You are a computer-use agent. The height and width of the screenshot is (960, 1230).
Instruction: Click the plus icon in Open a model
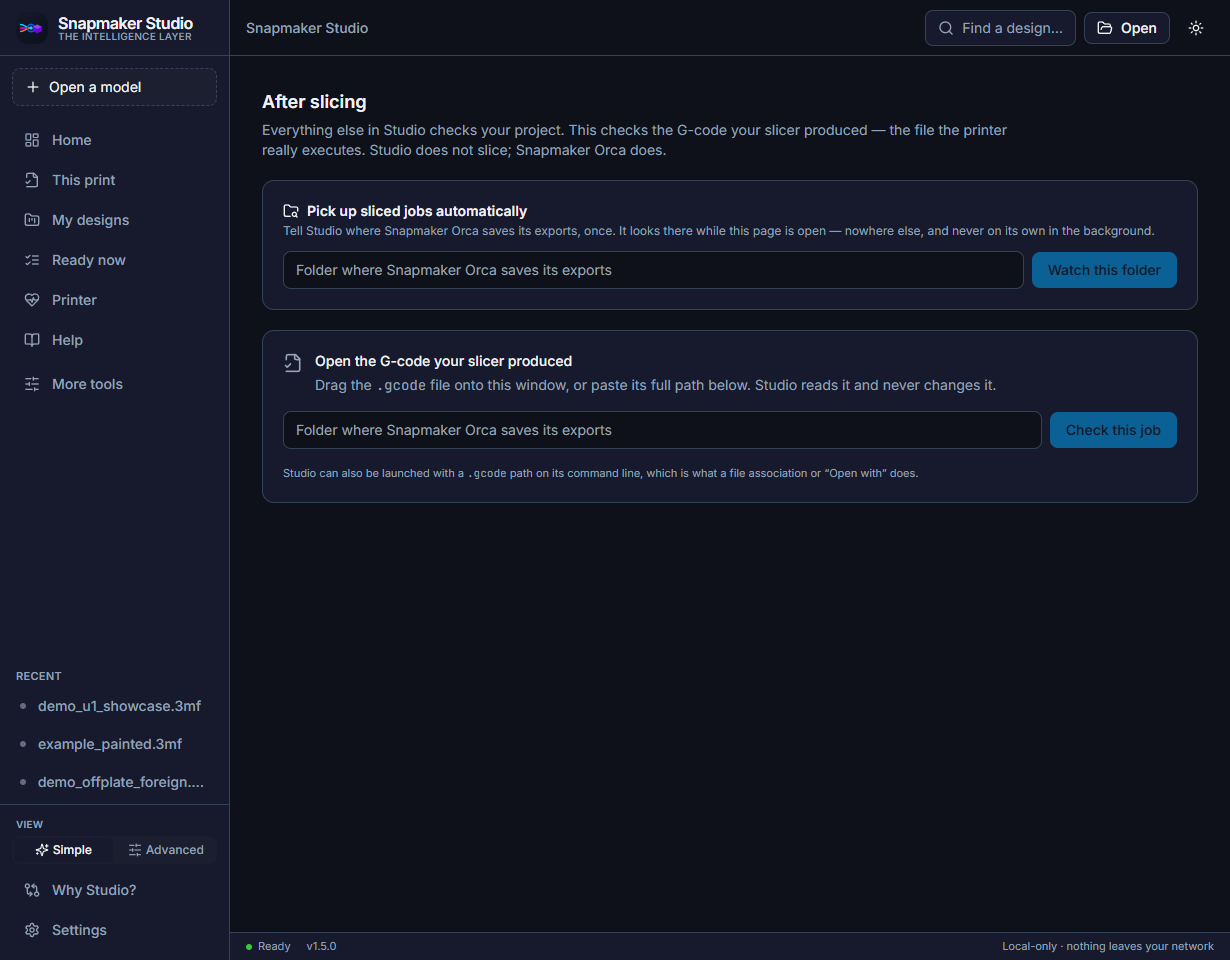coord(33,87)
